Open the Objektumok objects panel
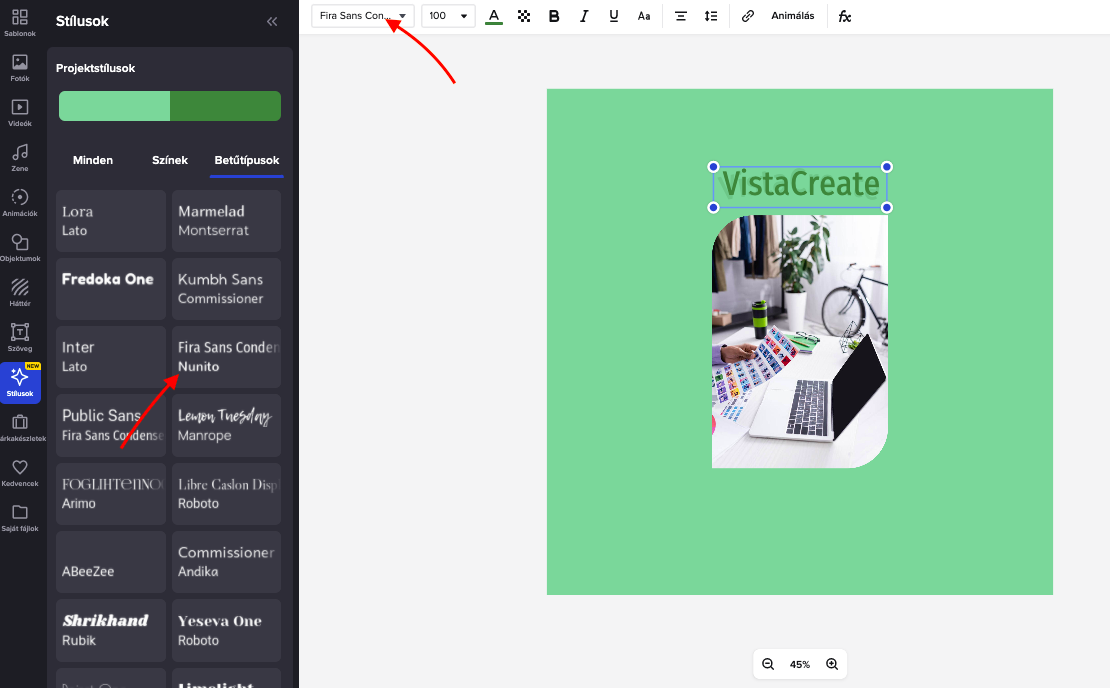The height and width of the screenshot is (688, 1110). coord(20,248)
